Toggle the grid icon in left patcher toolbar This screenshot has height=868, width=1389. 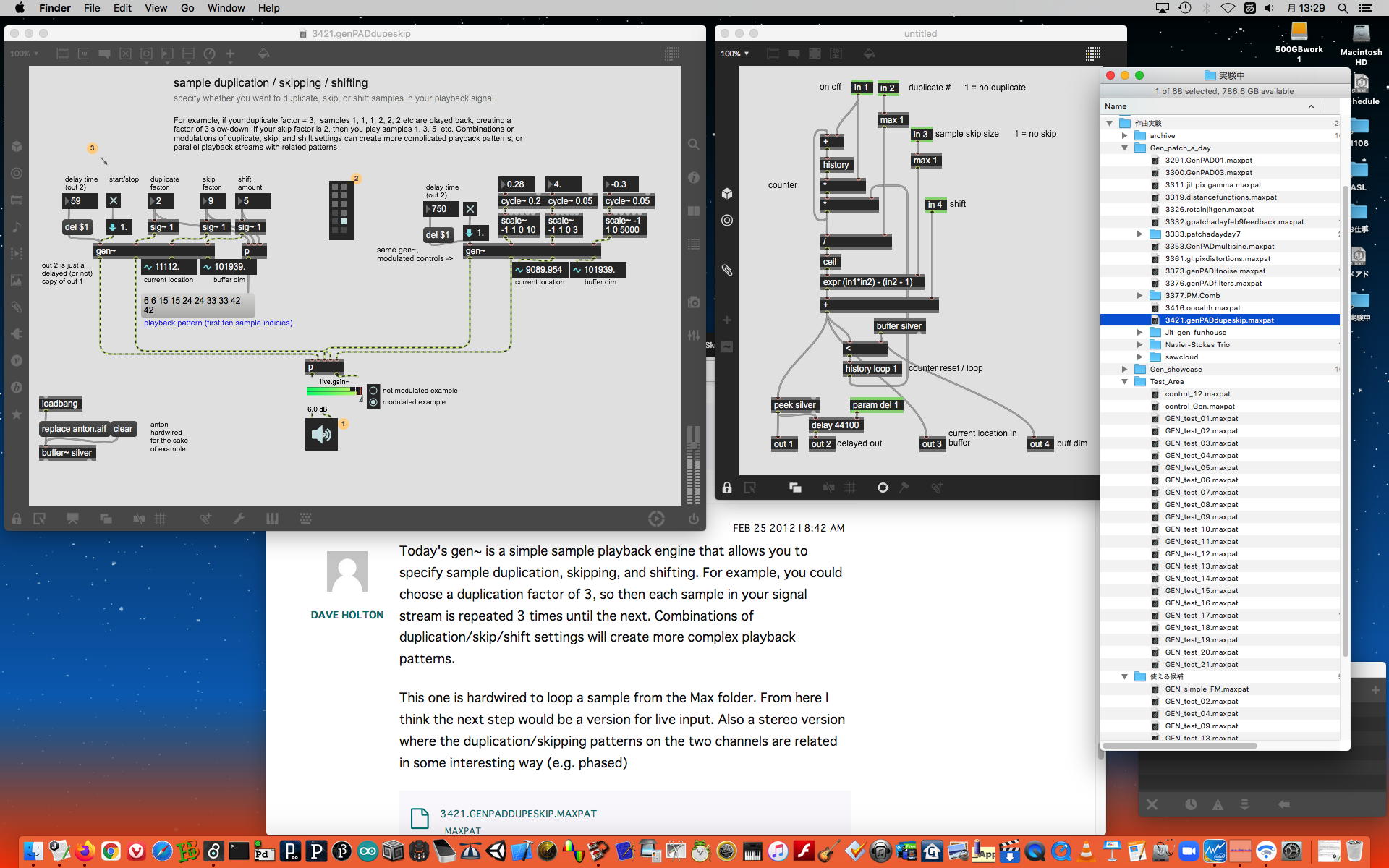161,519
